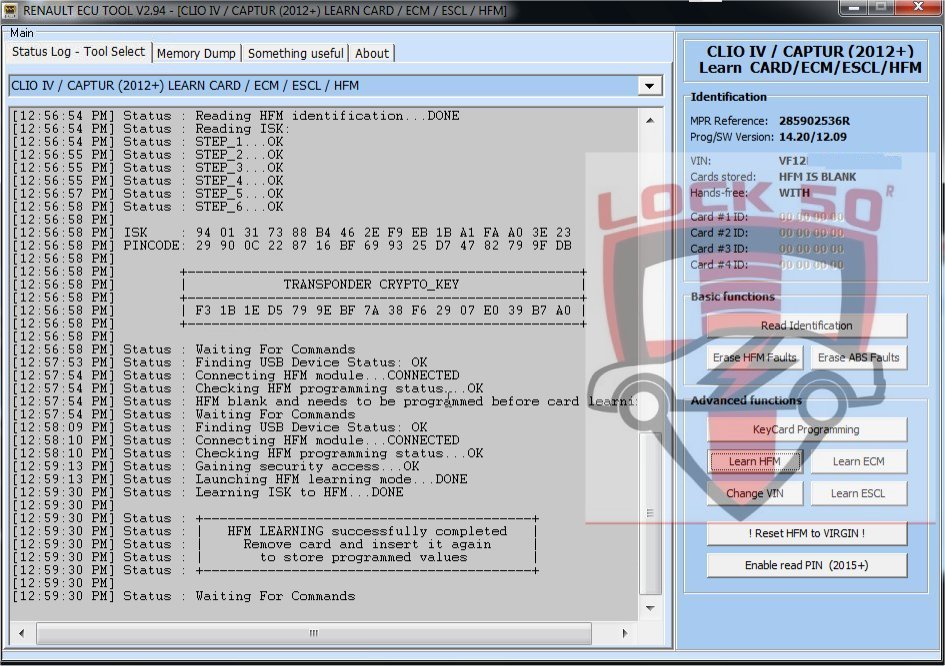
Task: Open the vehicle tool selection dropdown arrow
Action: 651,86
